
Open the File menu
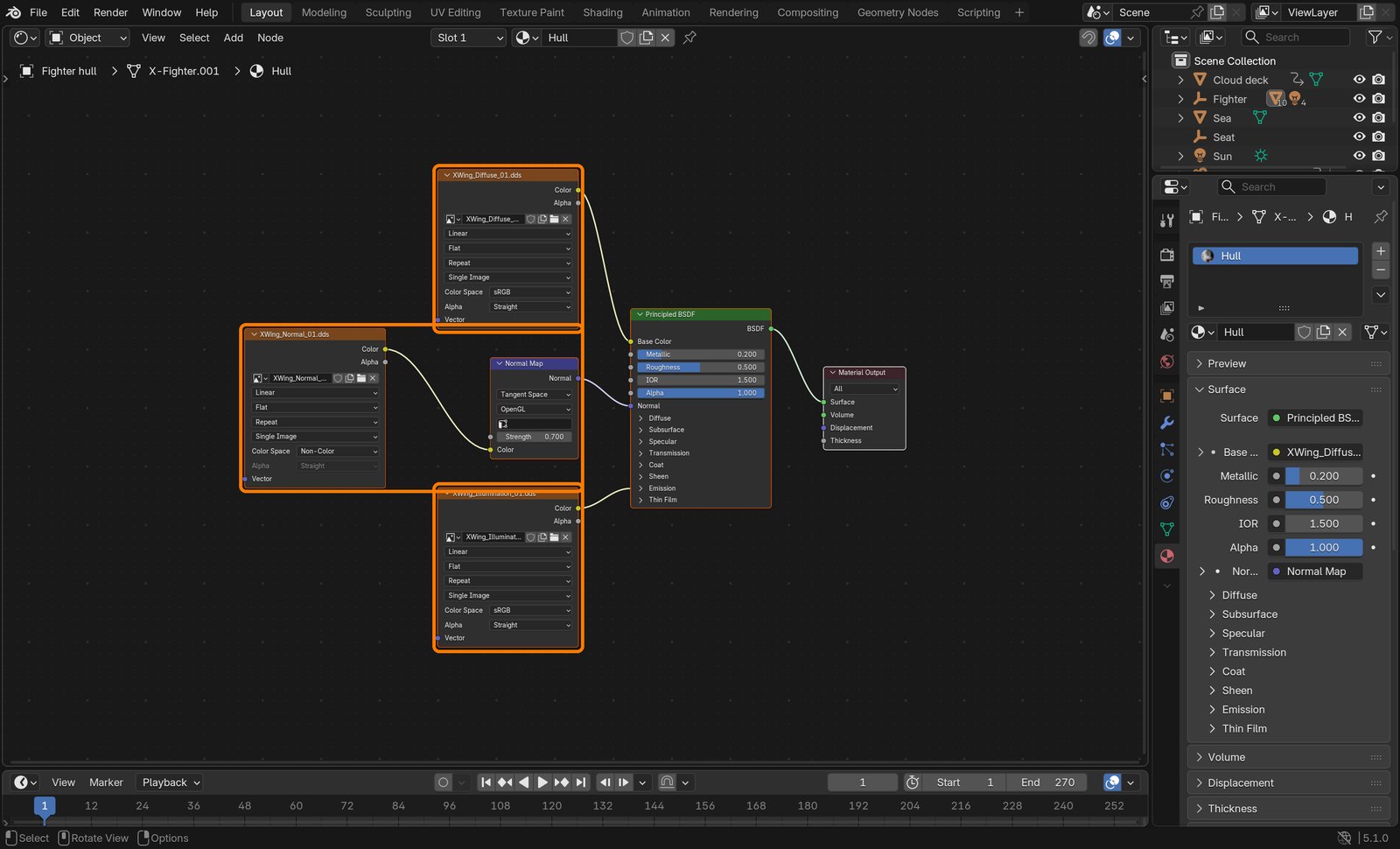(x=38, y=12)
